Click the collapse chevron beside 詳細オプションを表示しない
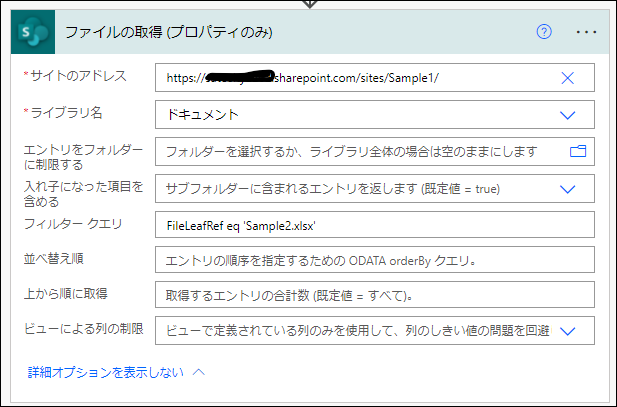Screen dimensions: 617x407 coord(199,372)
